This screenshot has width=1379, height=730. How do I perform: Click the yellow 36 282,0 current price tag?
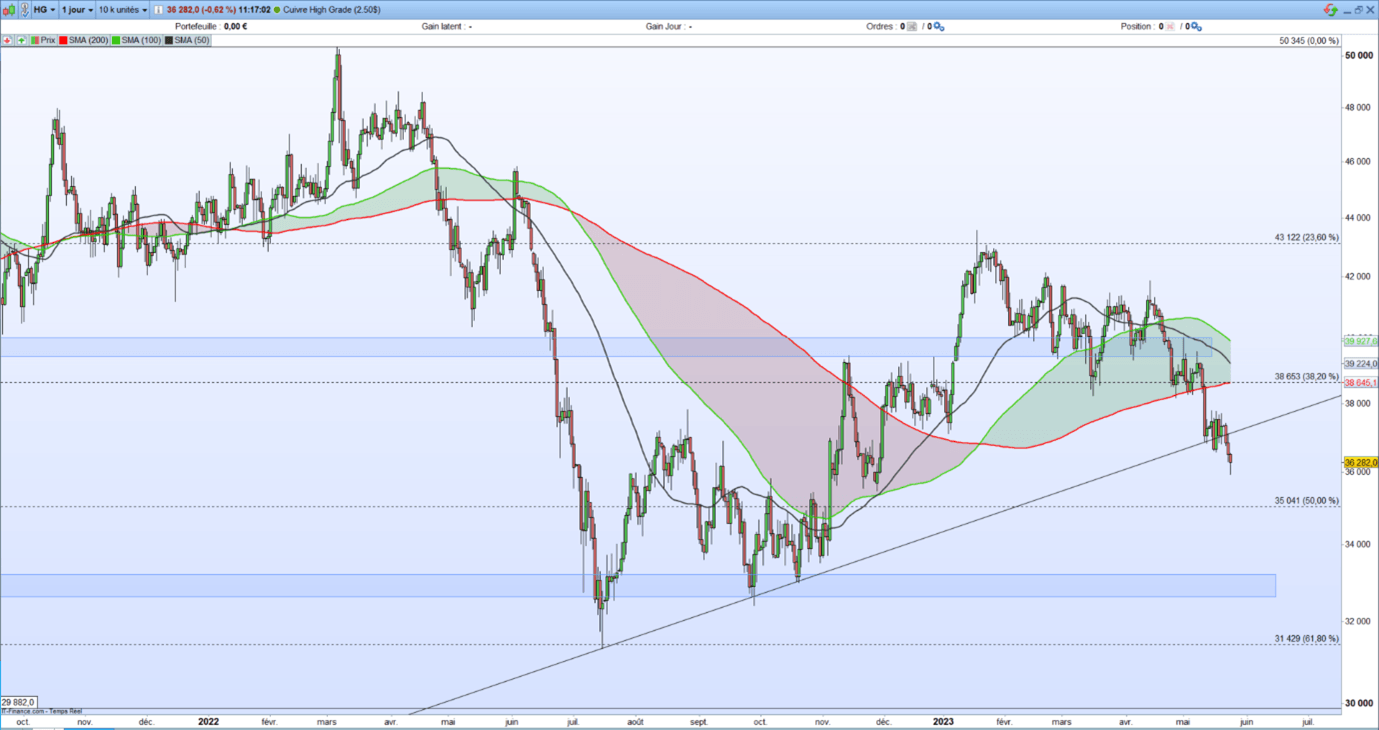1361,463
